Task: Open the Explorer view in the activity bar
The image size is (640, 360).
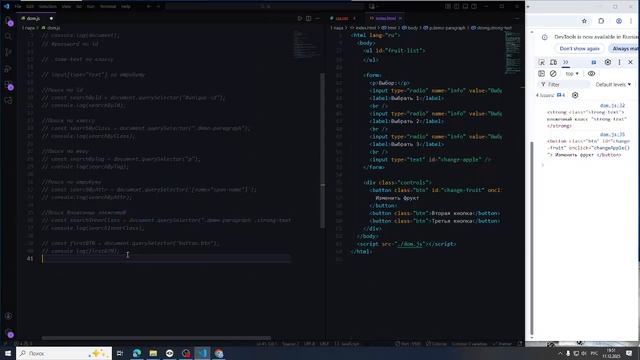Action: pyautogui.click(x=8, y=21)
